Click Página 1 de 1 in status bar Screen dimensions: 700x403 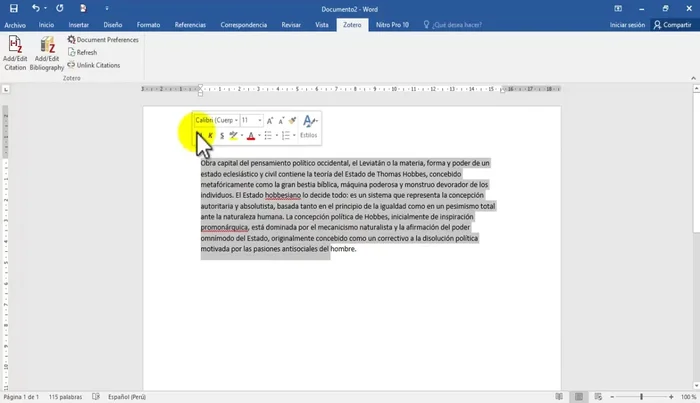click(x=21, y=397)
